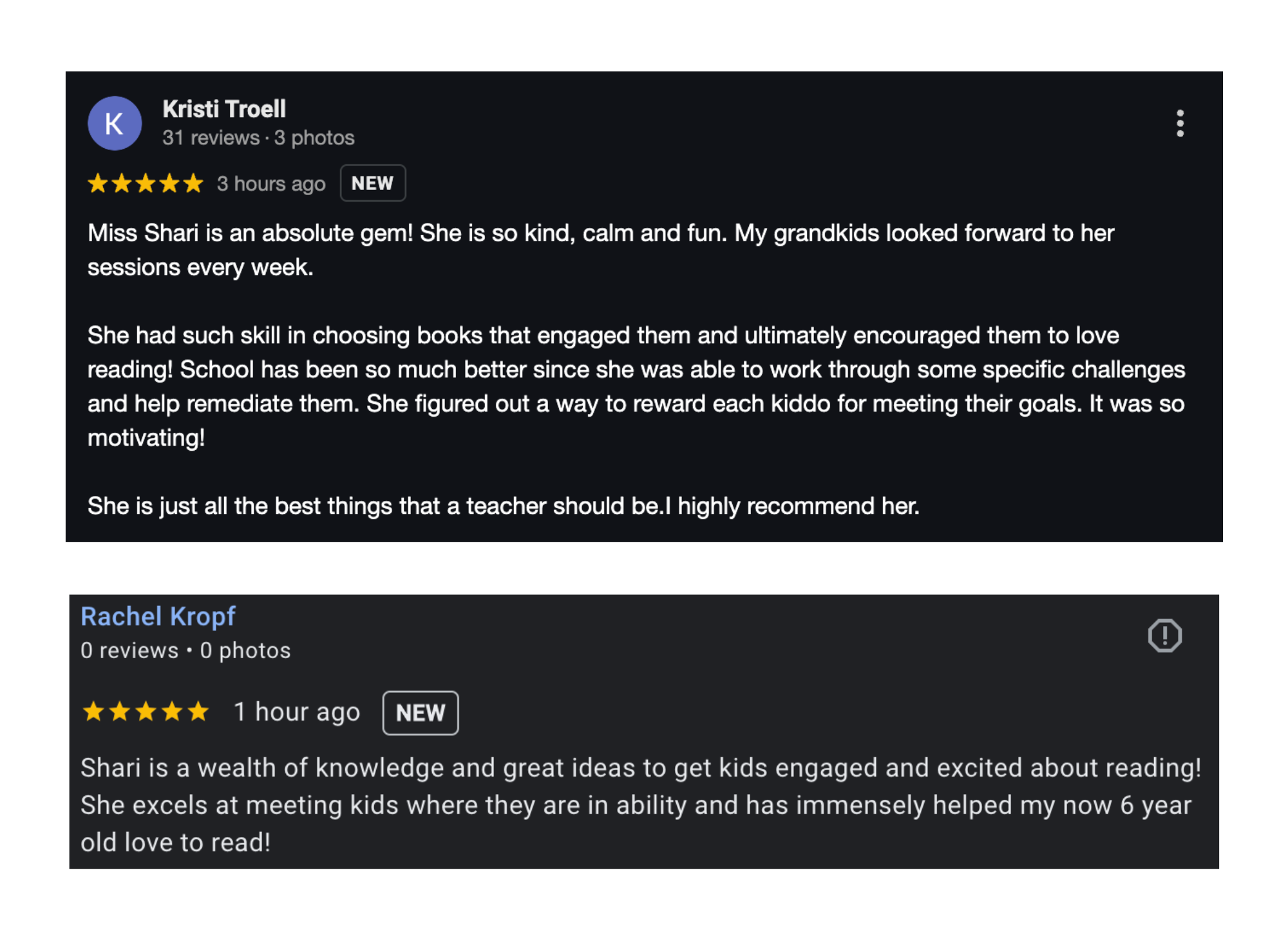
Task: Click the report icon on Rachel Kropf's review
Action: coord(1164,636)
